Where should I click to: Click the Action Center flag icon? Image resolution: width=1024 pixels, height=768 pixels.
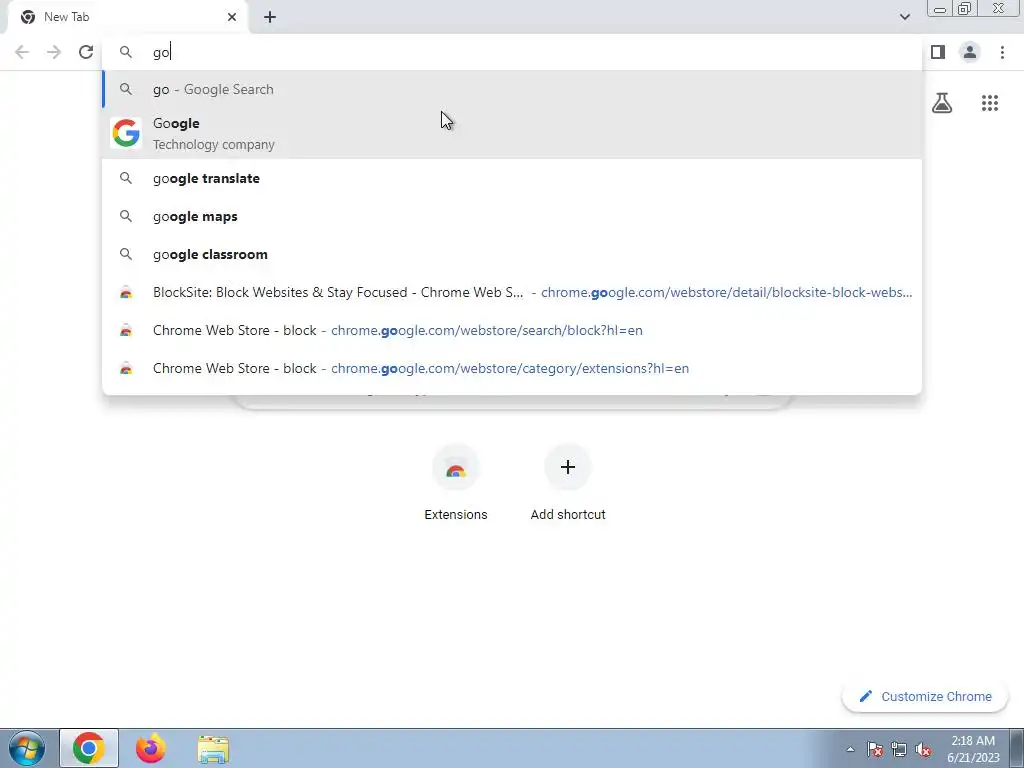(875, 749)
